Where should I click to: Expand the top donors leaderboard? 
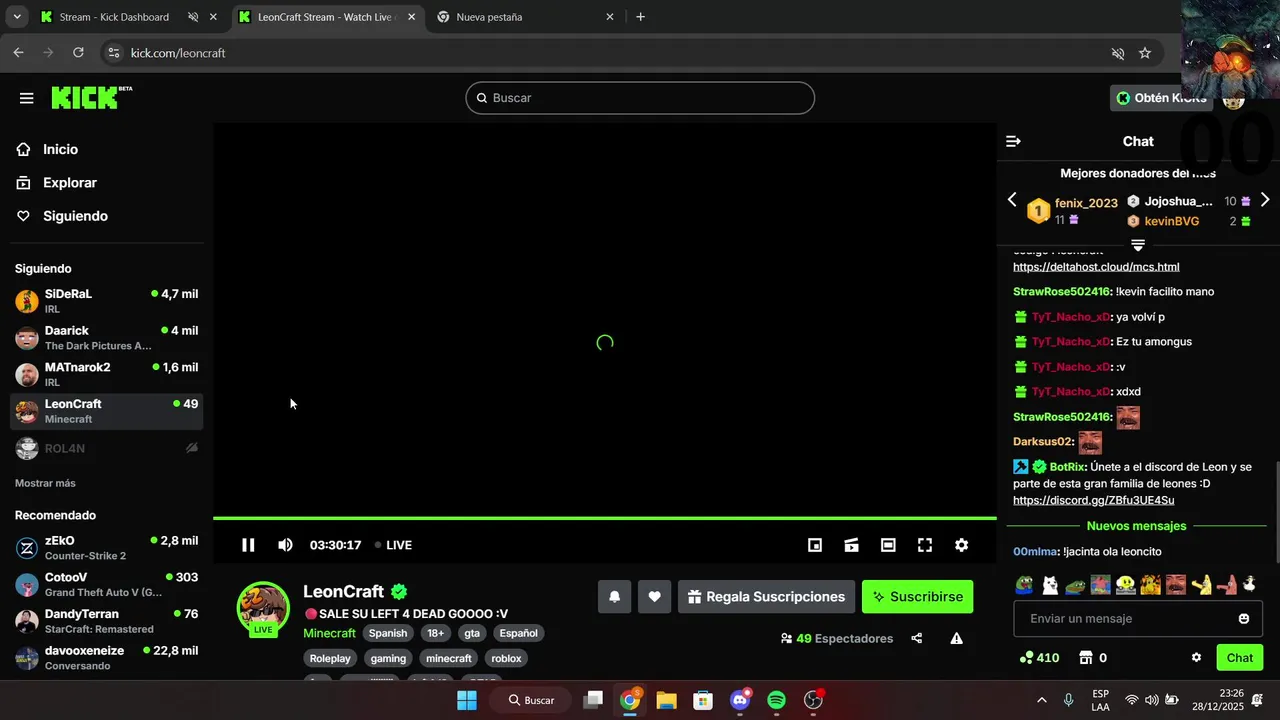pyautogui.click(x=1138, y=245)
